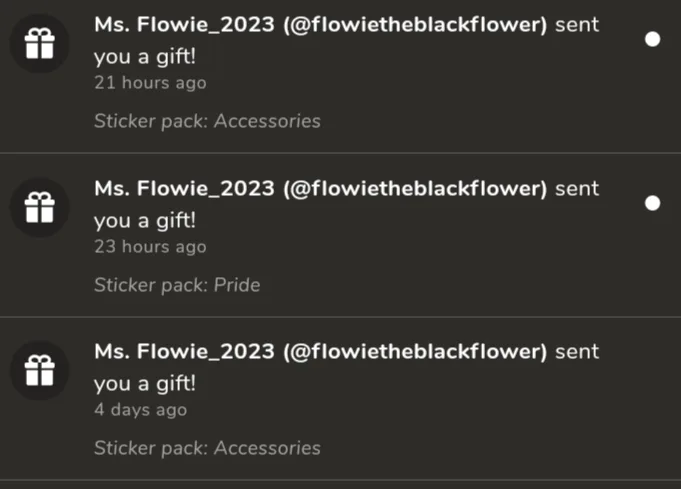681x489 pixels.
Task: Click the gift icon beside the 21 hours ago notification
Action: pyautogui.click(x=40, y=43)
